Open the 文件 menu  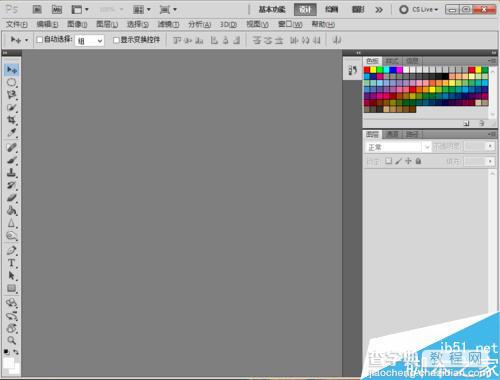[x=17, y=24]
